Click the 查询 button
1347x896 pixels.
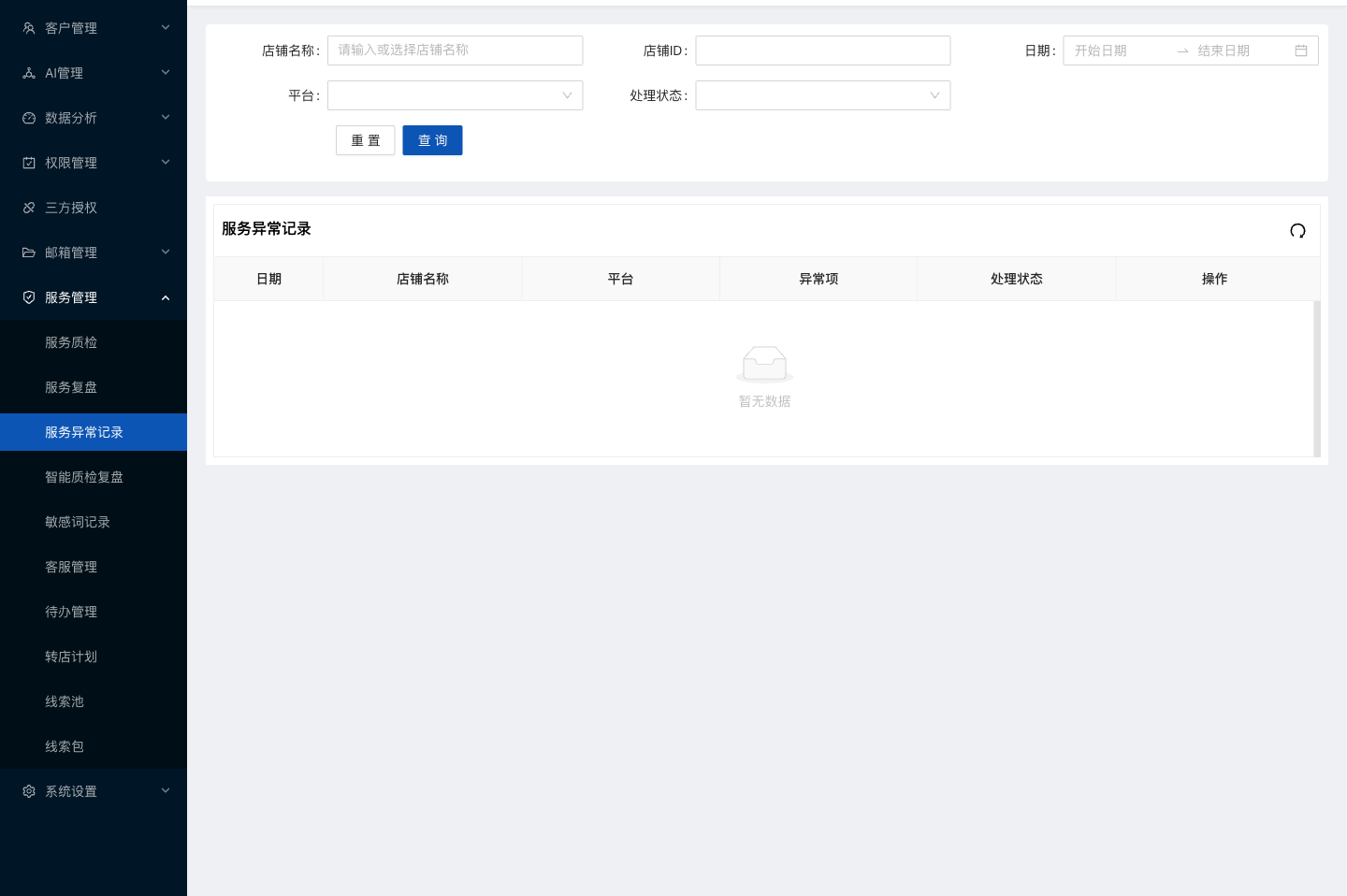432,140
